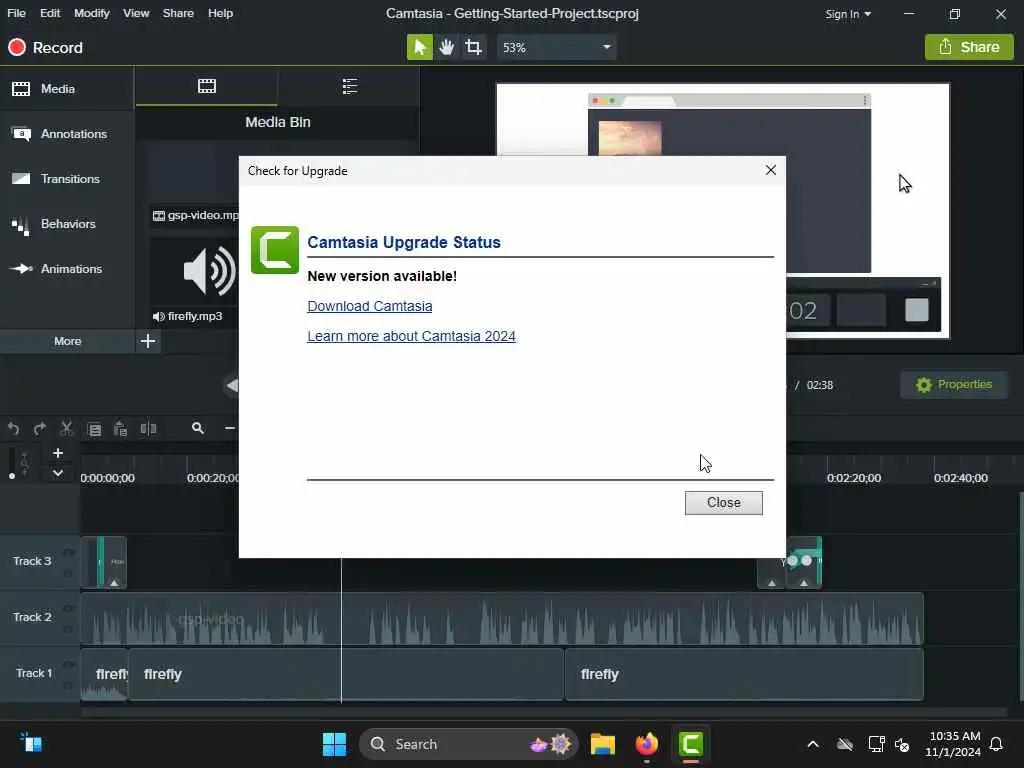Click the taskbar Search box
The image size is (1024, 768).
pyautogui.click(x=468, y=744)
